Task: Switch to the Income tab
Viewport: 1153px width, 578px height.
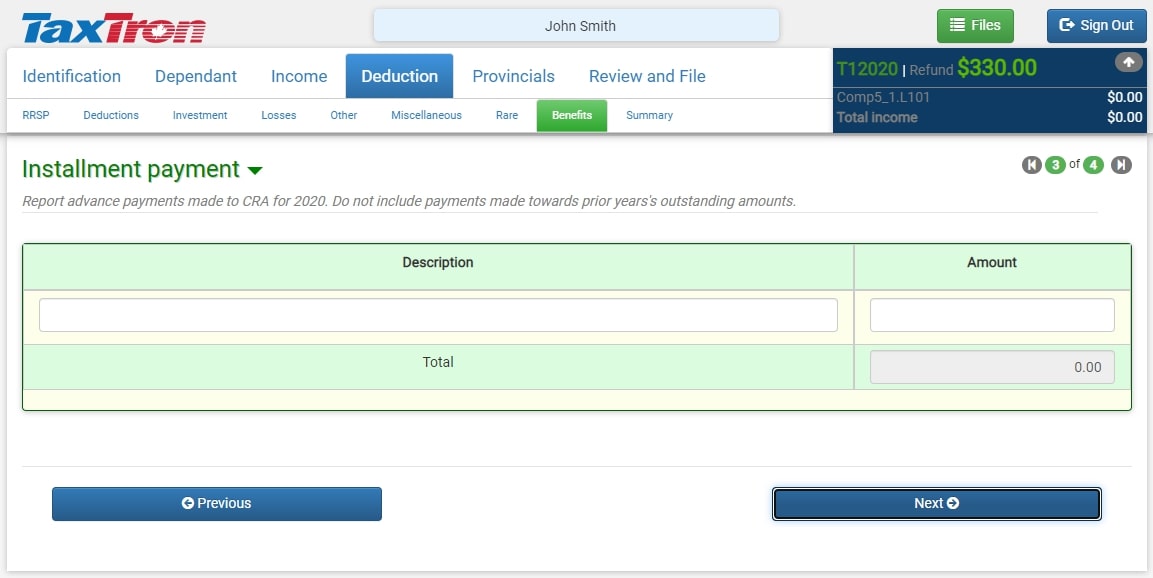Action: pyautogui.click(x=299, y=76)
